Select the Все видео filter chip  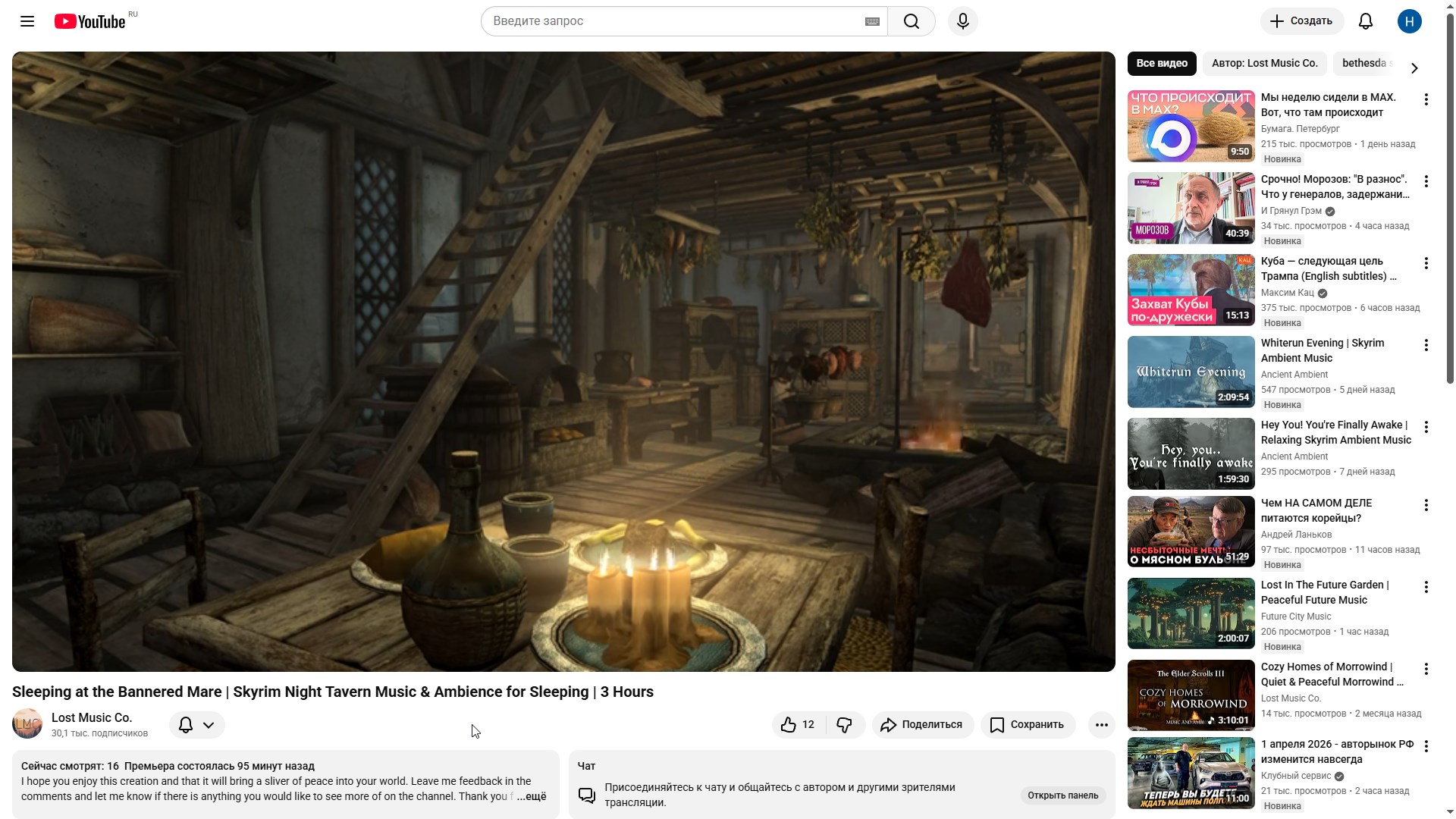pyautogui.click(x=1162, y=64)
